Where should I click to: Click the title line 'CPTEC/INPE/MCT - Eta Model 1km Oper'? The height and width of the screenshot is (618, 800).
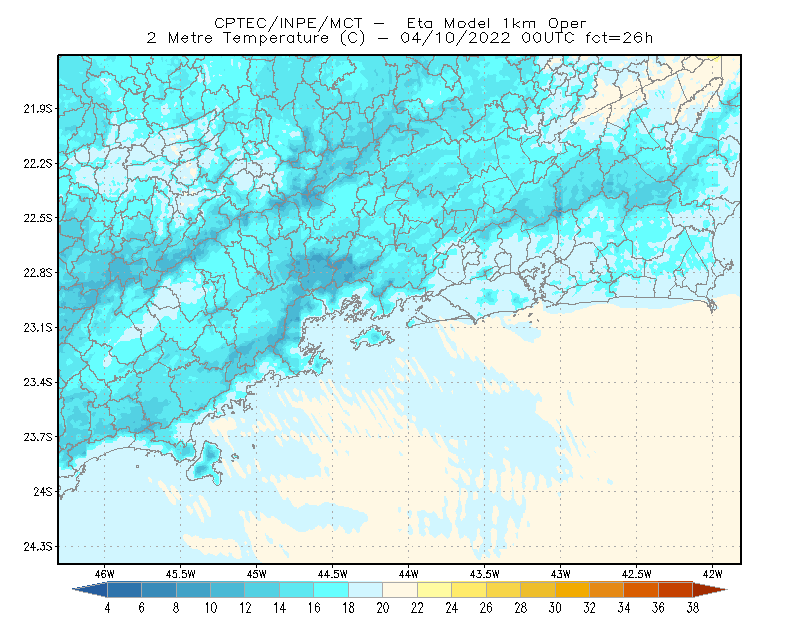[x=400, y=23]
